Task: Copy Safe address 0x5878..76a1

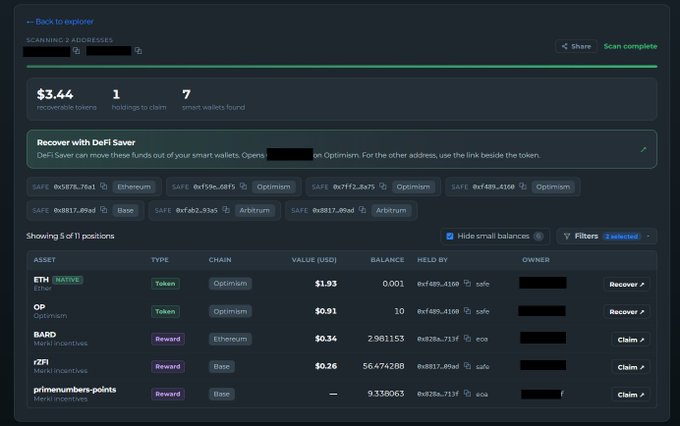Action: pos(104,186)
